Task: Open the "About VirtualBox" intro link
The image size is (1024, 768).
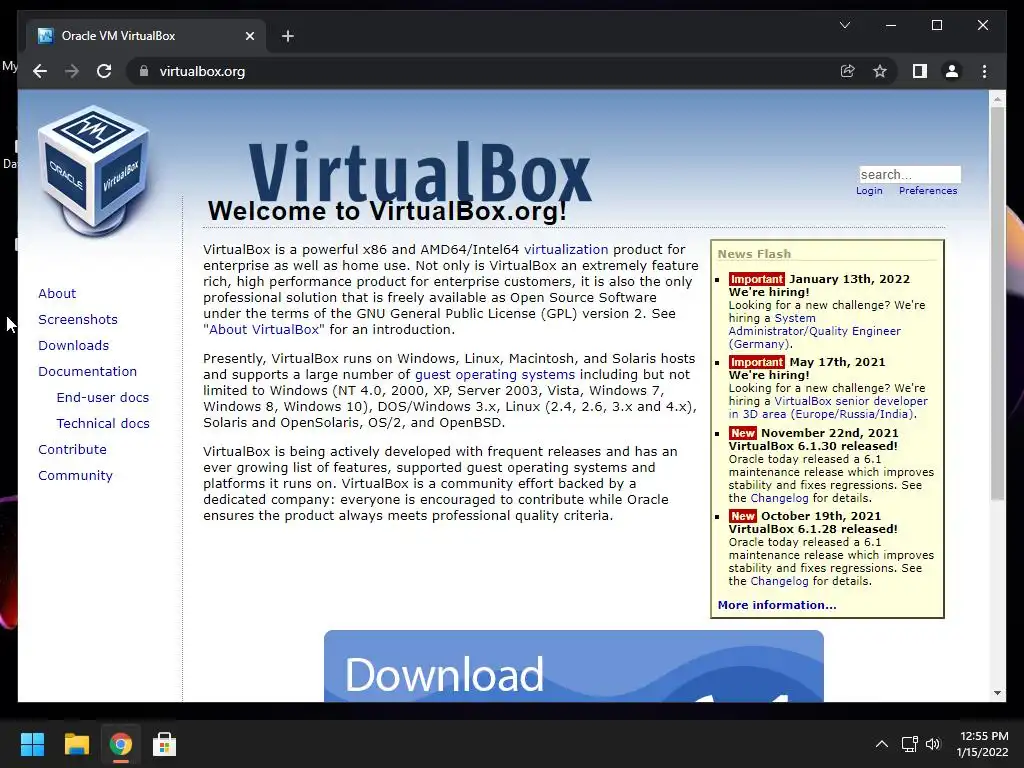Action: click(263, 330)
